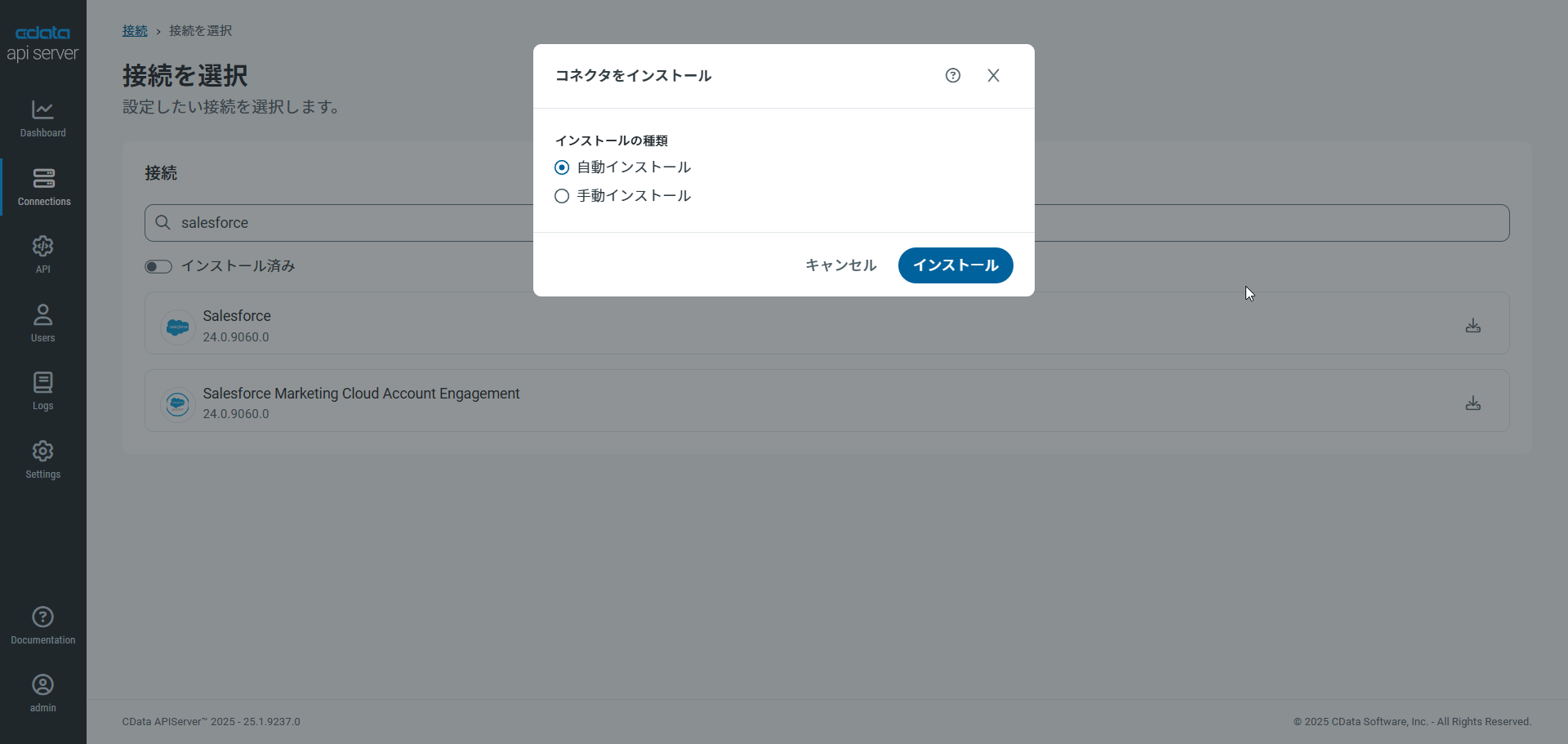Click the CData API Server logo
The image size is (1568, 744).
pos(42,43)
